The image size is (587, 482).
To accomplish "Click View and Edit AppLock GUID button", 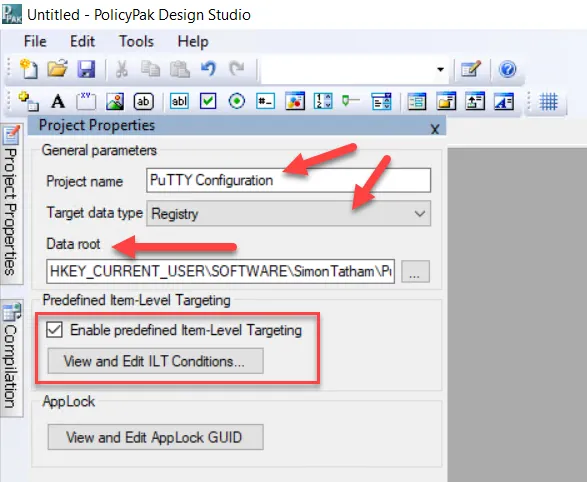I will click(x=155, y=437).
